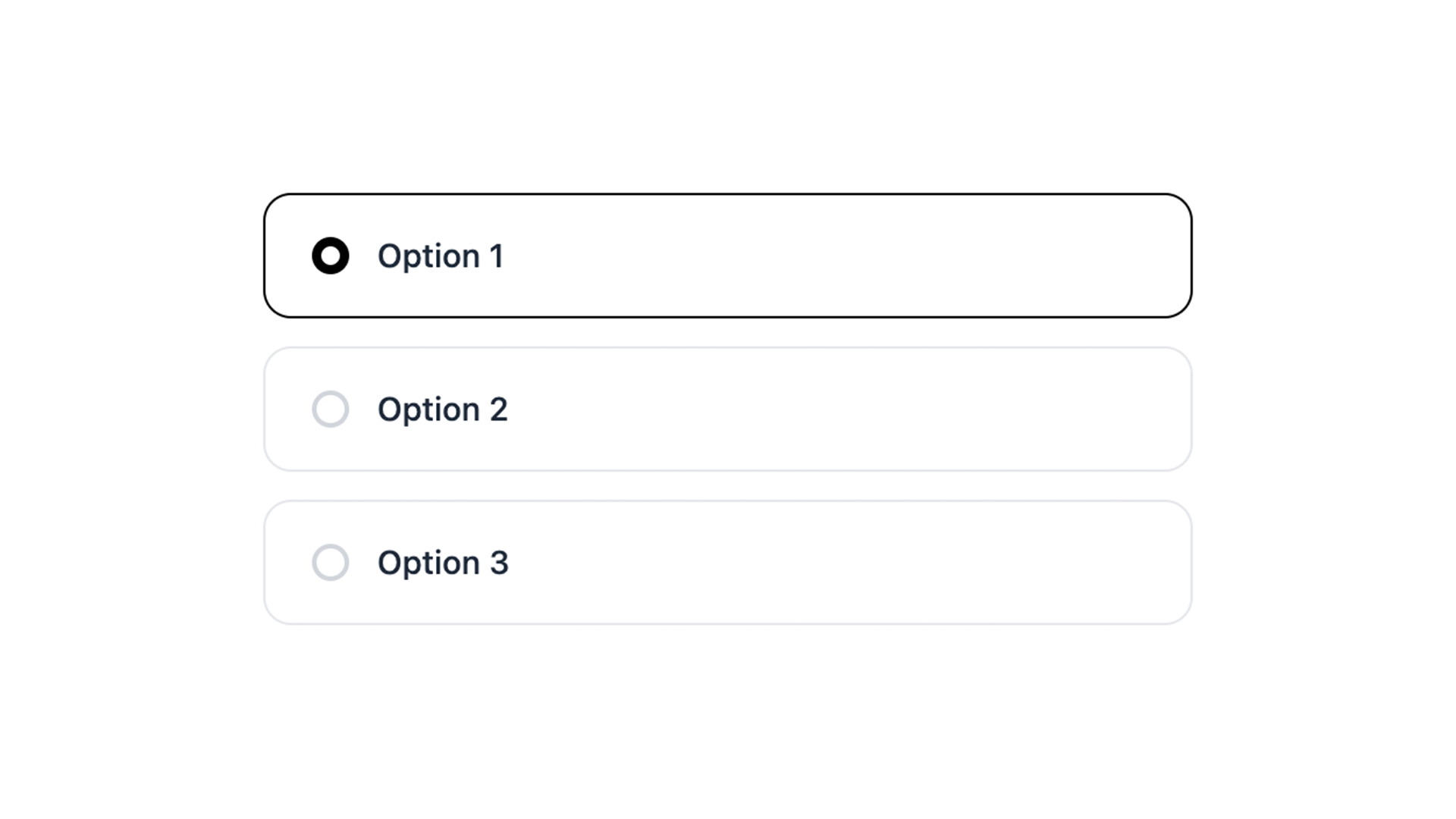Select the Option 1 radio button
The image size is (1456, 819).
coord(331,256)
